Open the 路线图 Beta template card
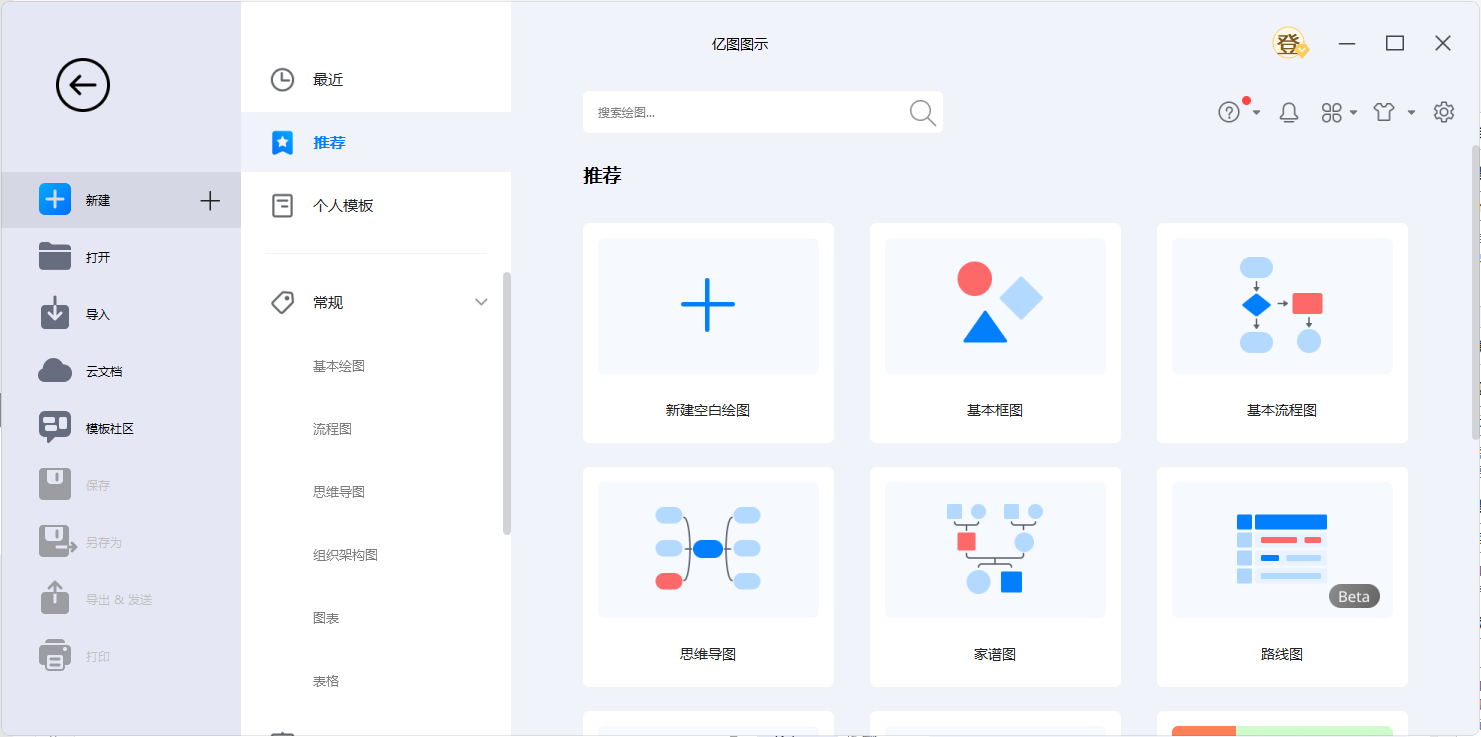Viewport: 1481px width, 737px height. click(x=1282, y=577)
